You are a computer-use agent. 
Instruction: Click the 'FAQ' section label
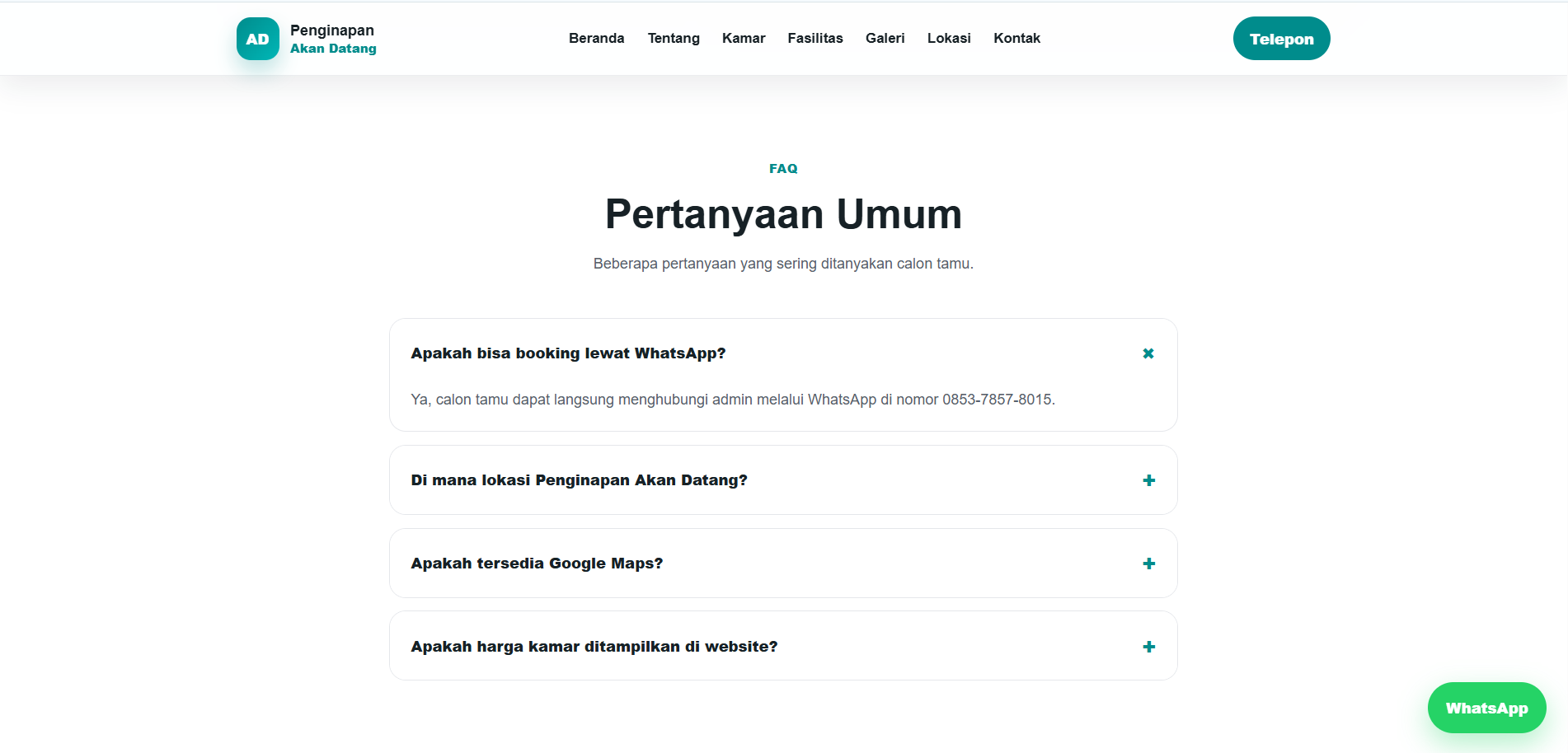point(783,168)
